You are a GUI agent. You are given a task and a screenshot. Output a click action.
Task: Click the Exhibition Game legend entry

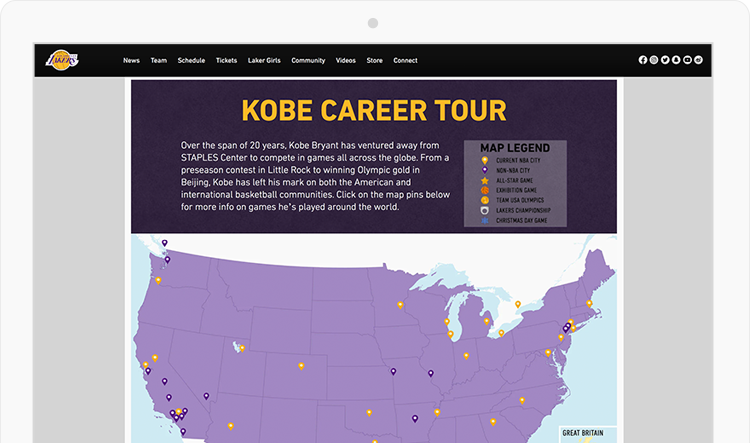coord(509,190)
